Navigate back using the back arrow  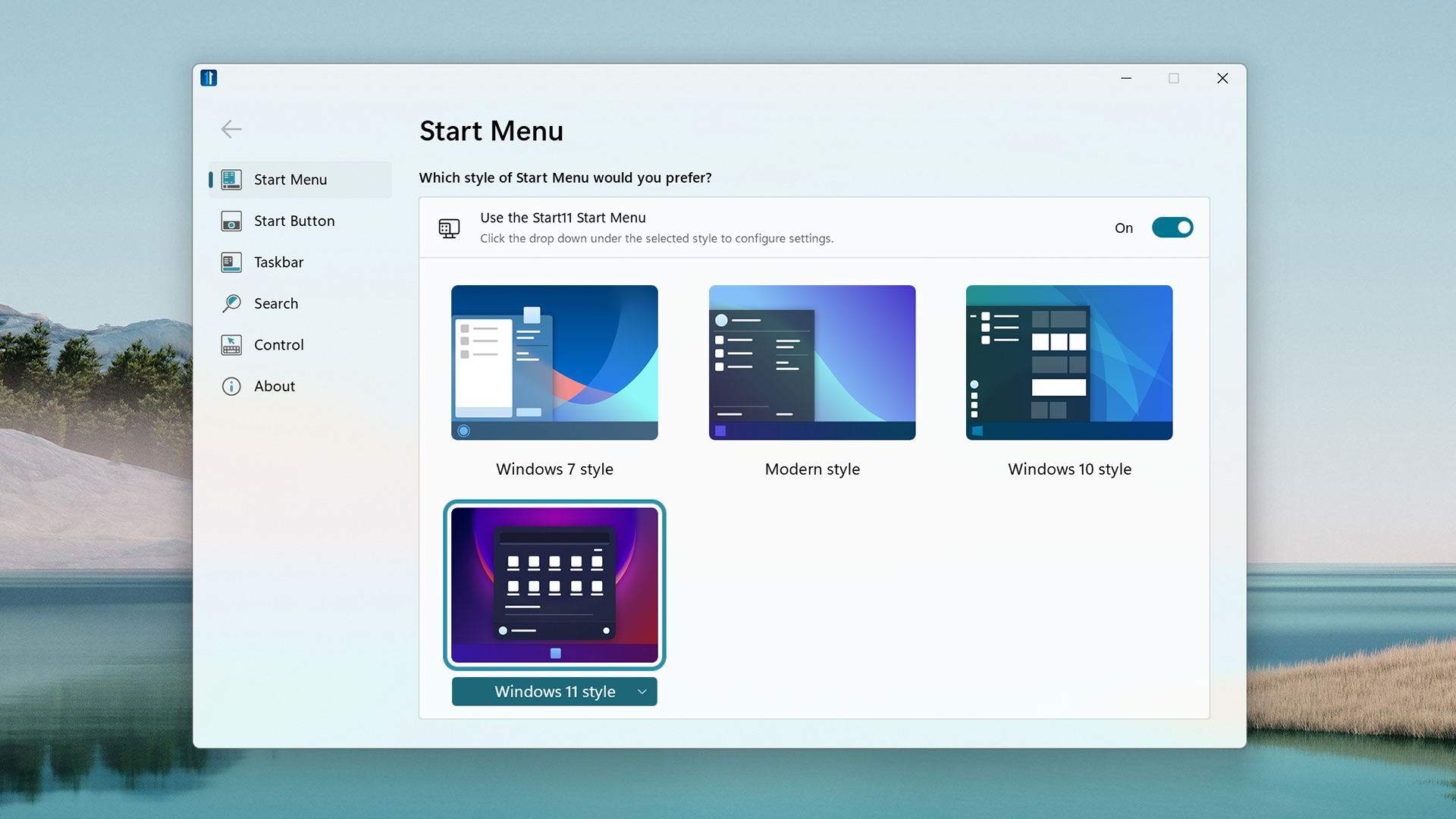[x=231, y=129]
